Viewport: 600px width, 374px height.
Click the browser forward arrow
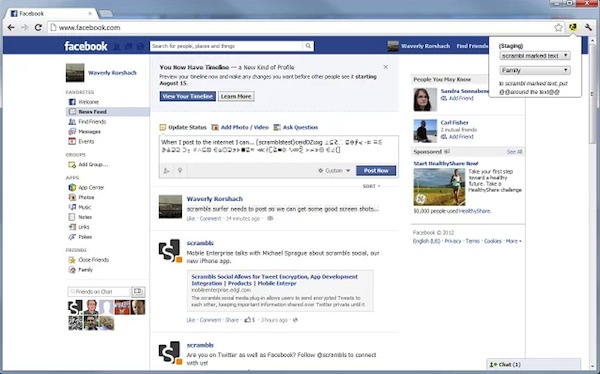[24, 28]
